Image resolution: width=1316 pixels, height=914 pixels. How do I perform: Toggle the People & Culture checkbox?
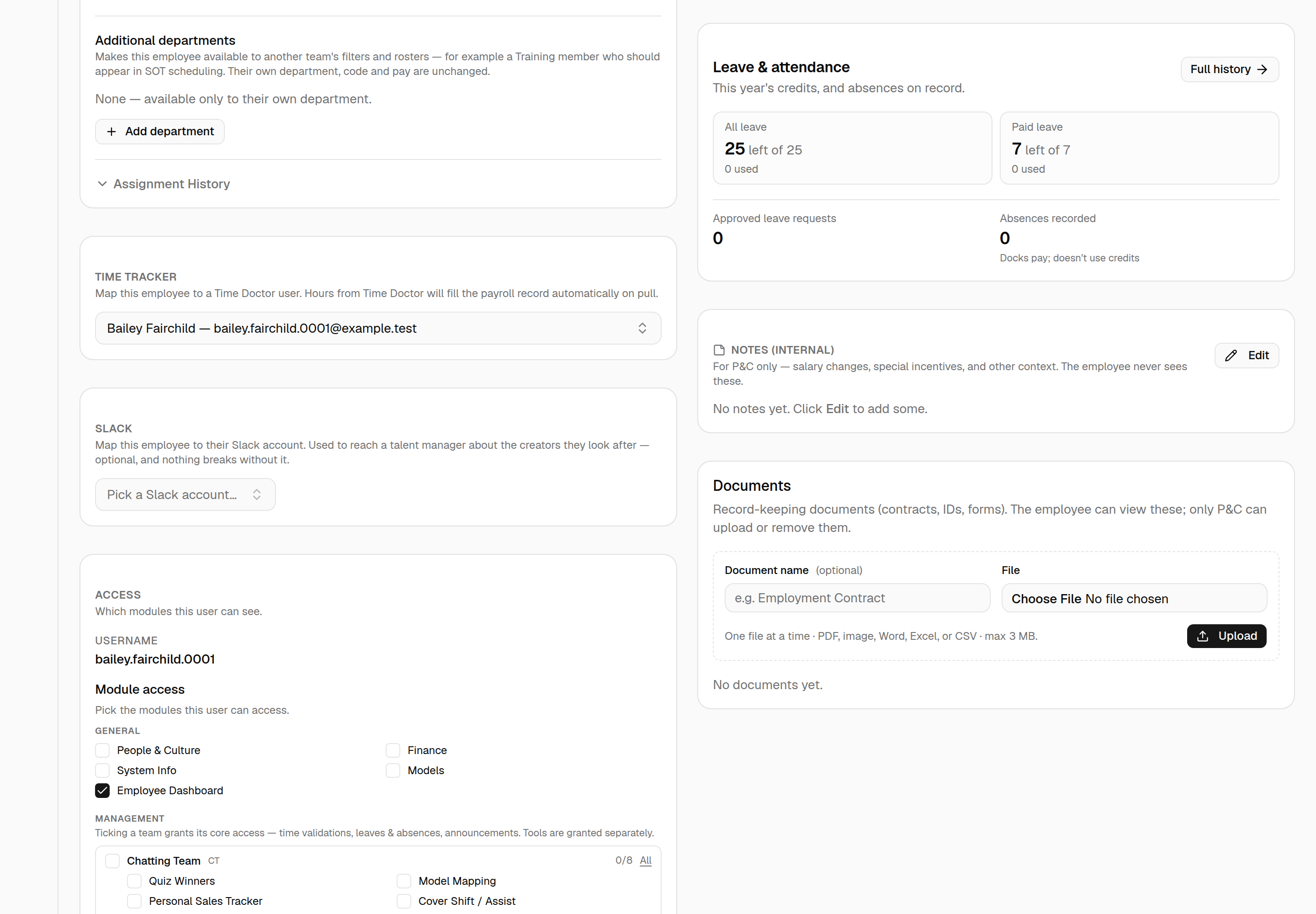tap(102, 750)
